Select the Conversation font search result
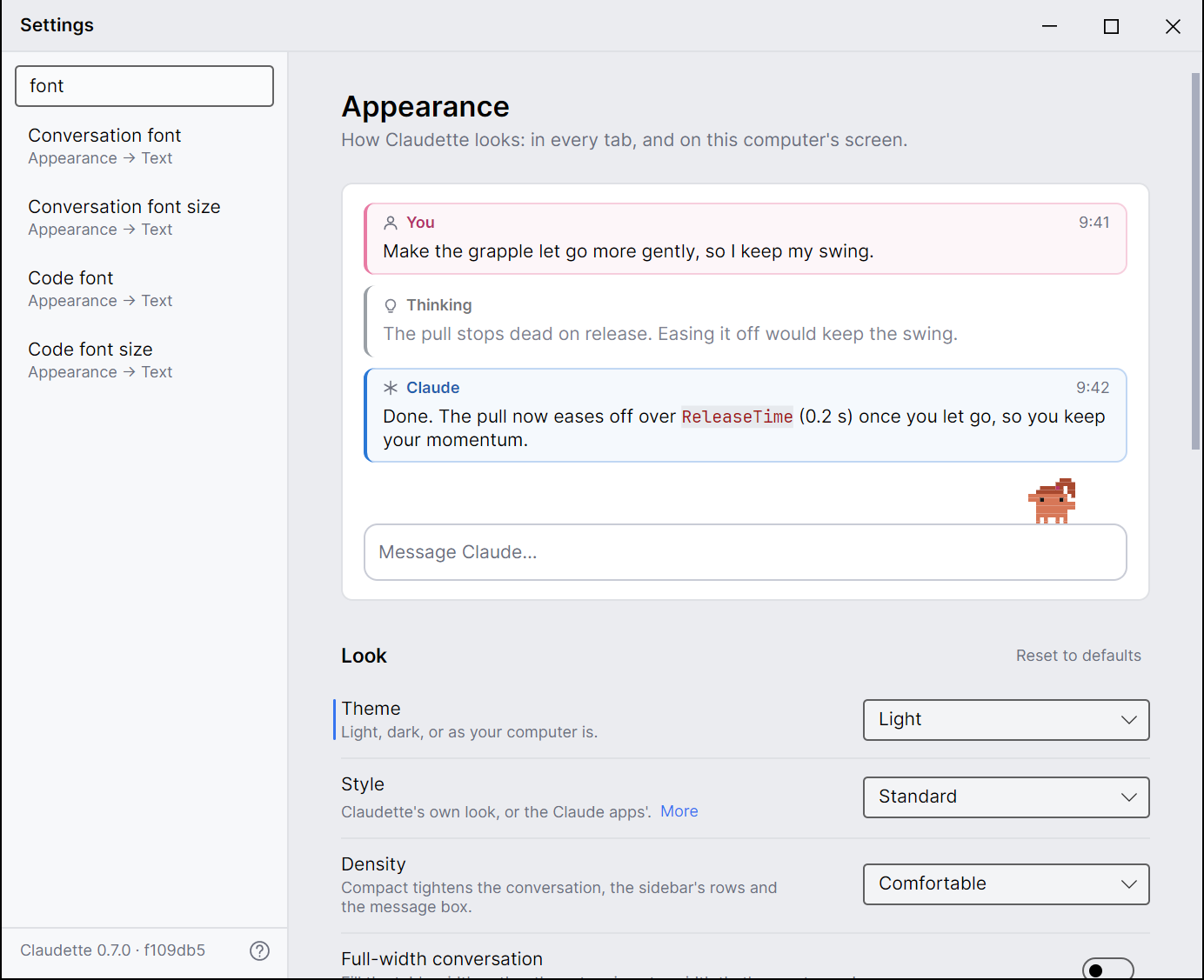This screenshot has width=1204, height=980. tap(144, 146)
